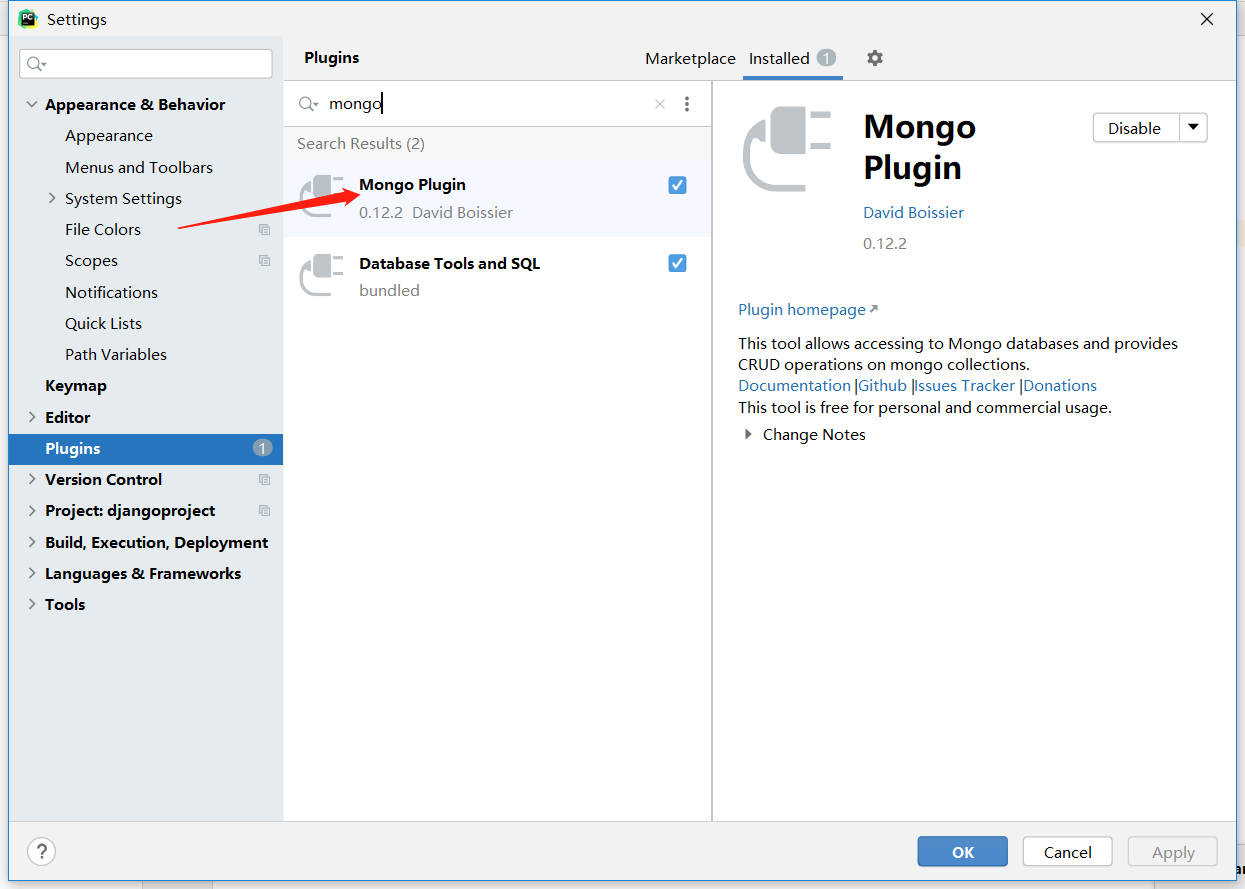This screenshot has width=1245, height=889.
Task: Open the Disable button dropdown arrow
Action: [x=1193, y=128]
